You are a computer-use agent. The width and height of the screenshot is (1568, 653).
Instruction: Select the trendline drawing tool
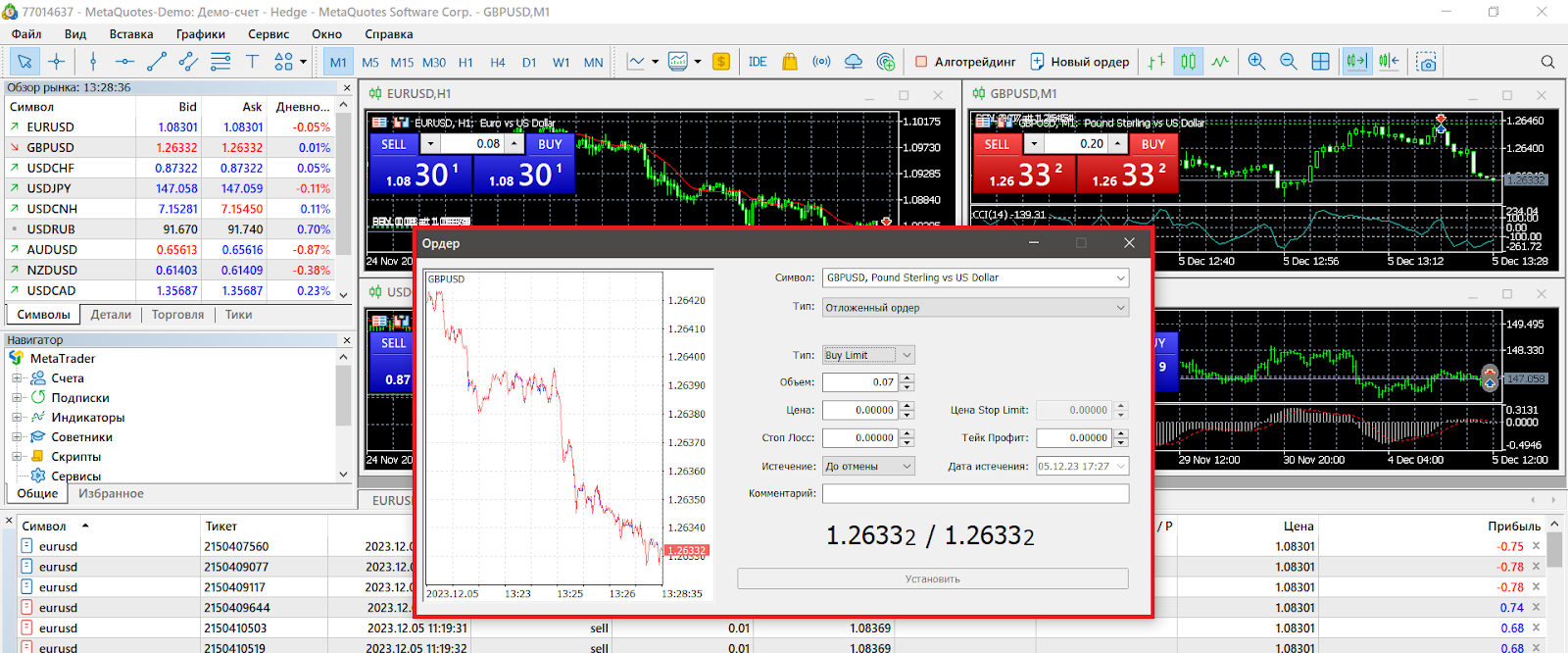(156, 62)
